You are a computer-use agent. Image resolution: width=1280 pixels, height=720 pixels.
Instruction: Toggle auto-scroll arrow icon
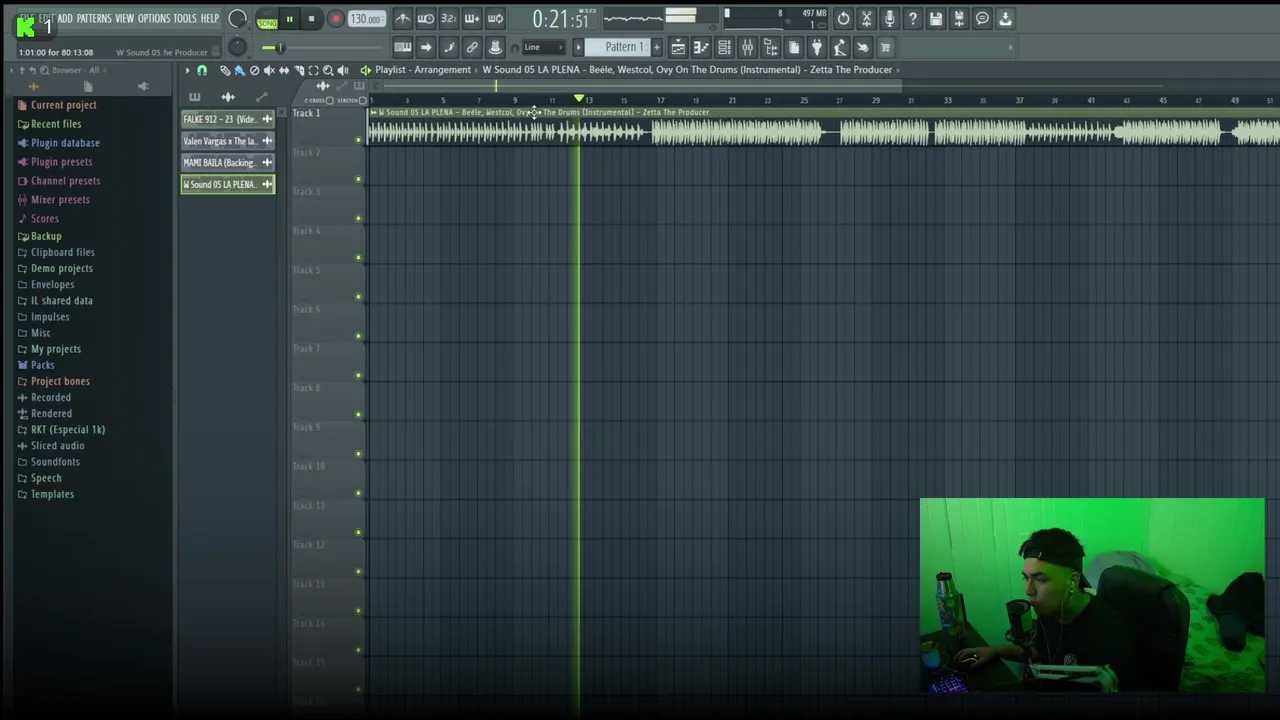[426, 47]
